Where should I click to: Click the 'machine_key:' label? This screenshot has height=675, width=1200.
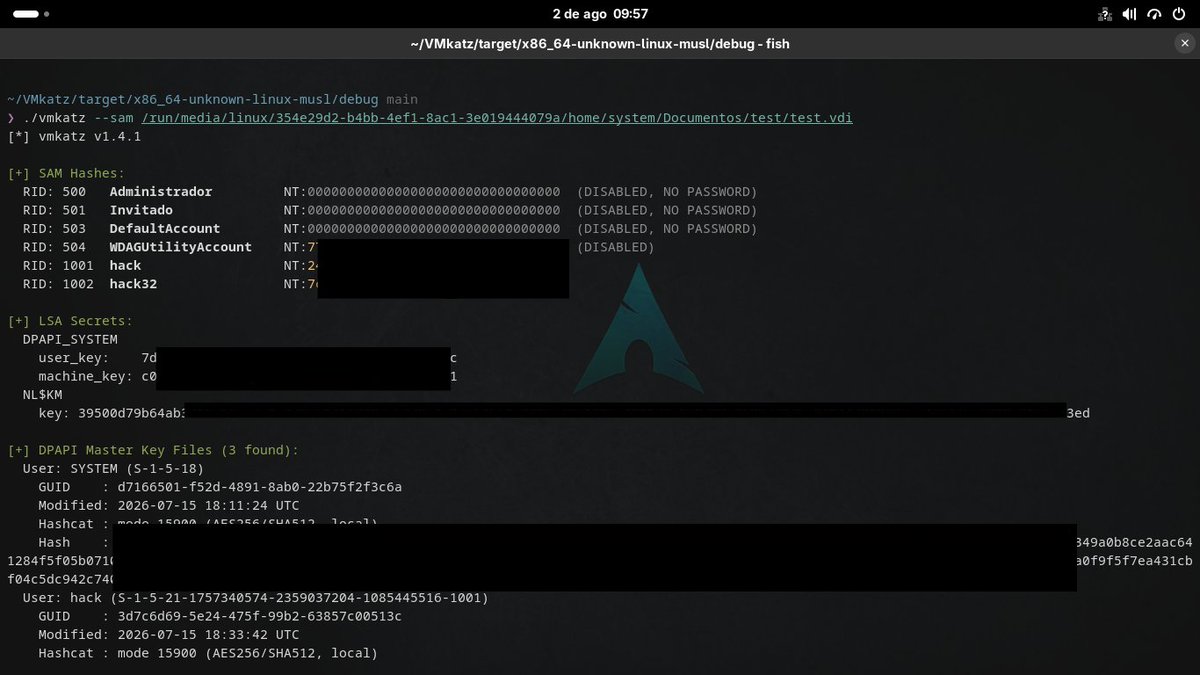tap(86, 376)
